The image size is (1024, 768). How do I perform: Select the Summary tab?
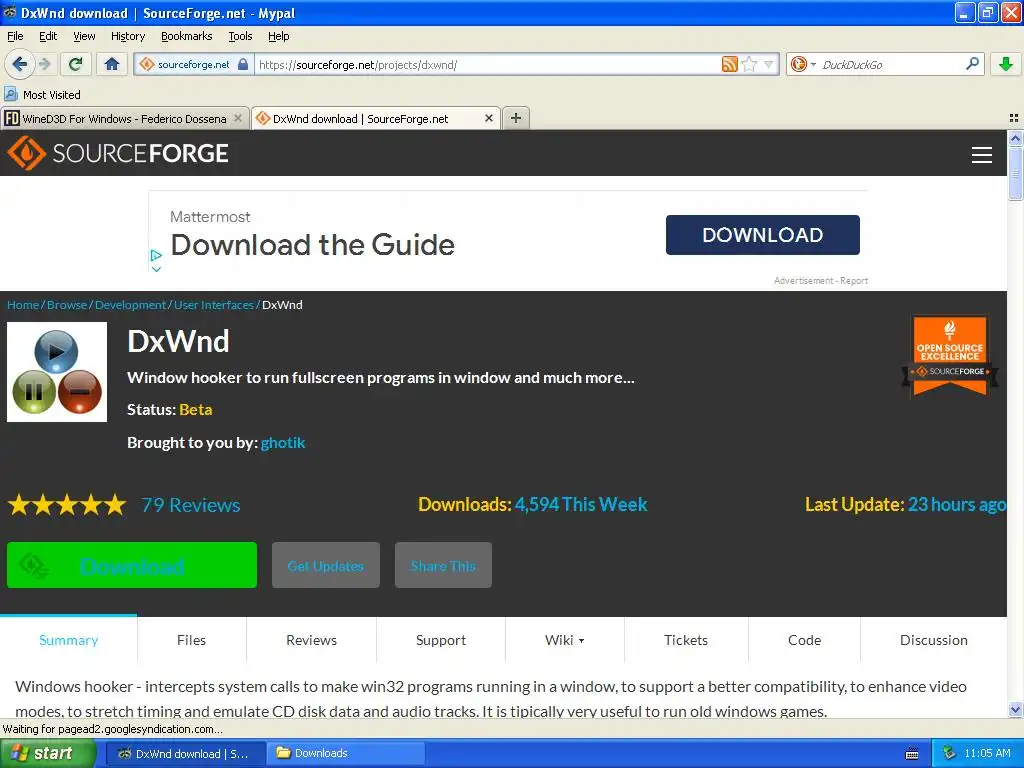(69, 640)
